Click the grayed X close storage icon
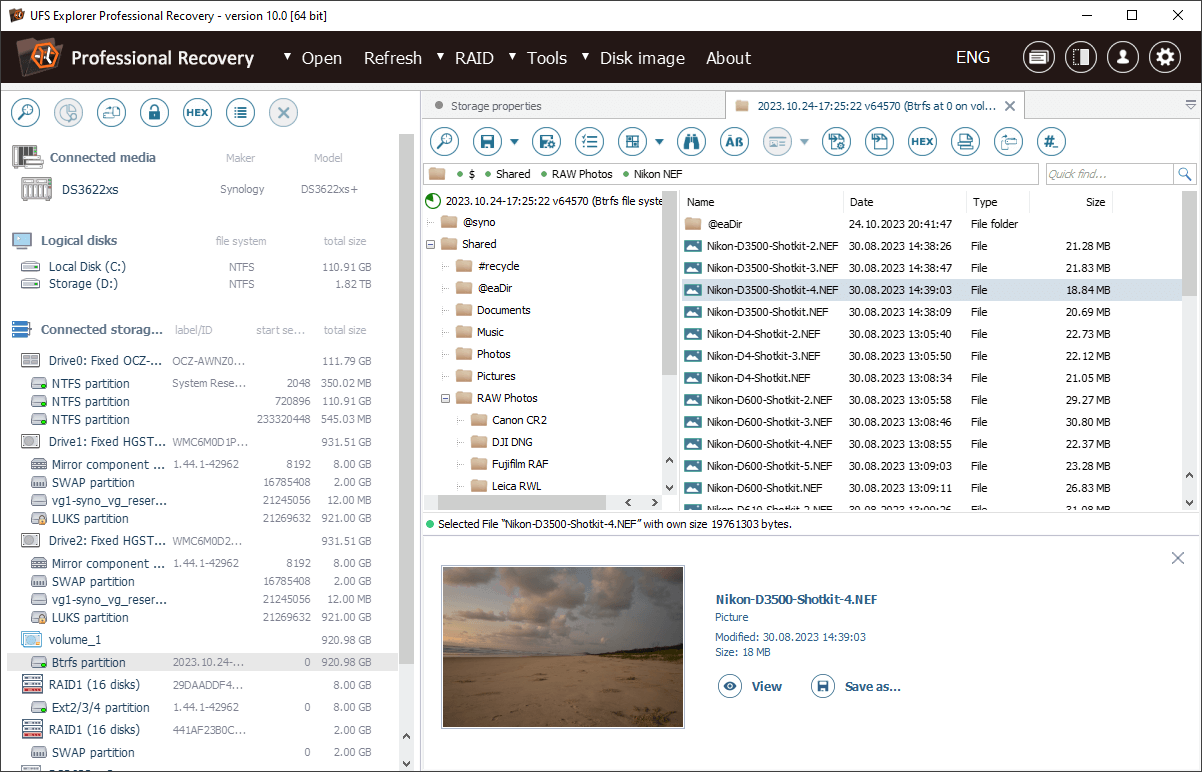 [x=283, y=113]
